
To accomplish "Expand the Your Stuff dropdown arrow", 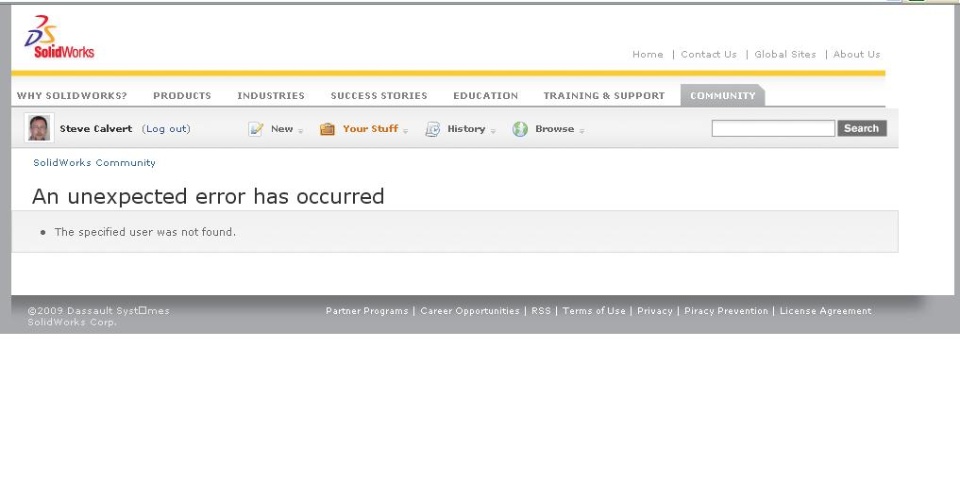I will (405, 130).
